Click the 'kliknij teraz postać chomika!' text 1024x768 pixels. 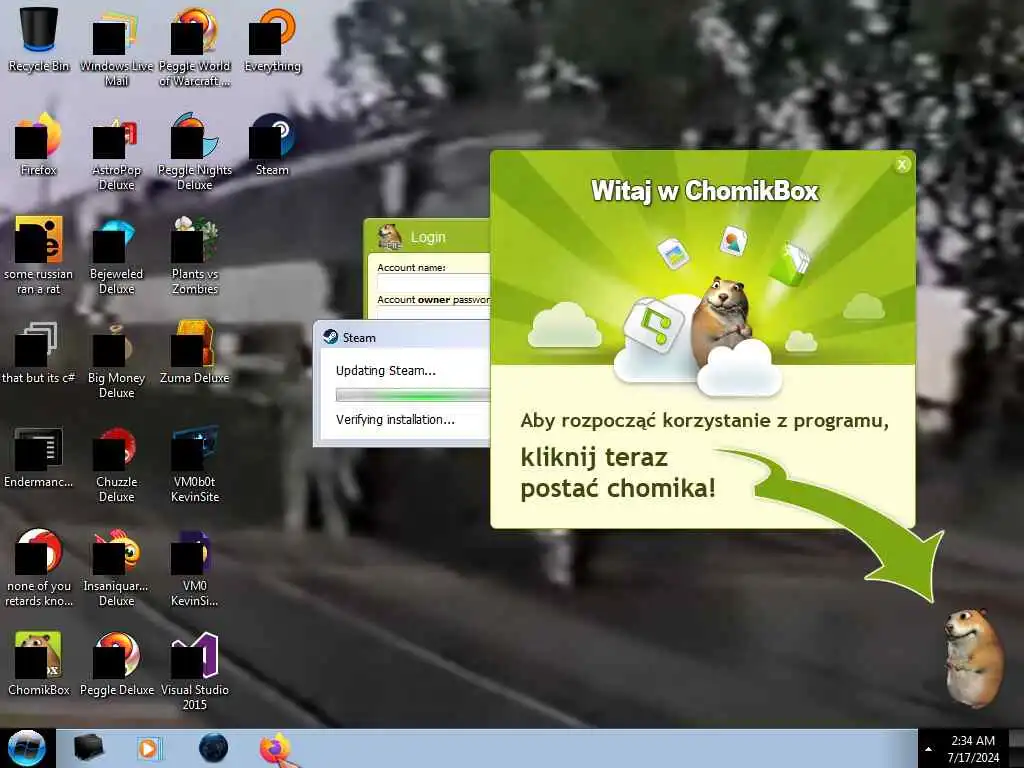pyautogui.click(x=618, y=473)
